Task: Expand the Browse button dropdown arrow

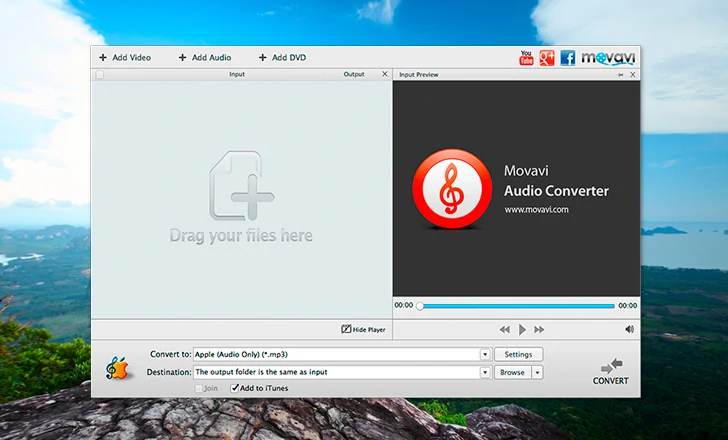Action: click(537, 372)
